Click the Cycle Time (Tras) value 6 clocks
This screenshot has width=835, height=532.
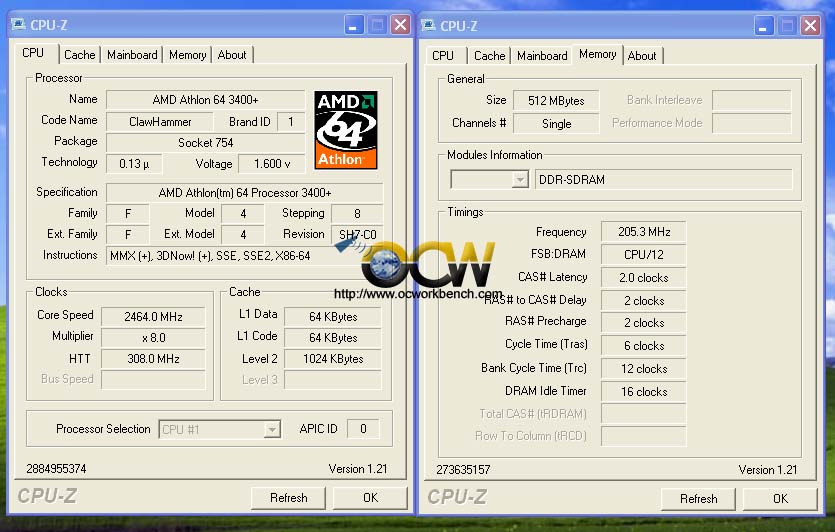click(x=644, y=346)
